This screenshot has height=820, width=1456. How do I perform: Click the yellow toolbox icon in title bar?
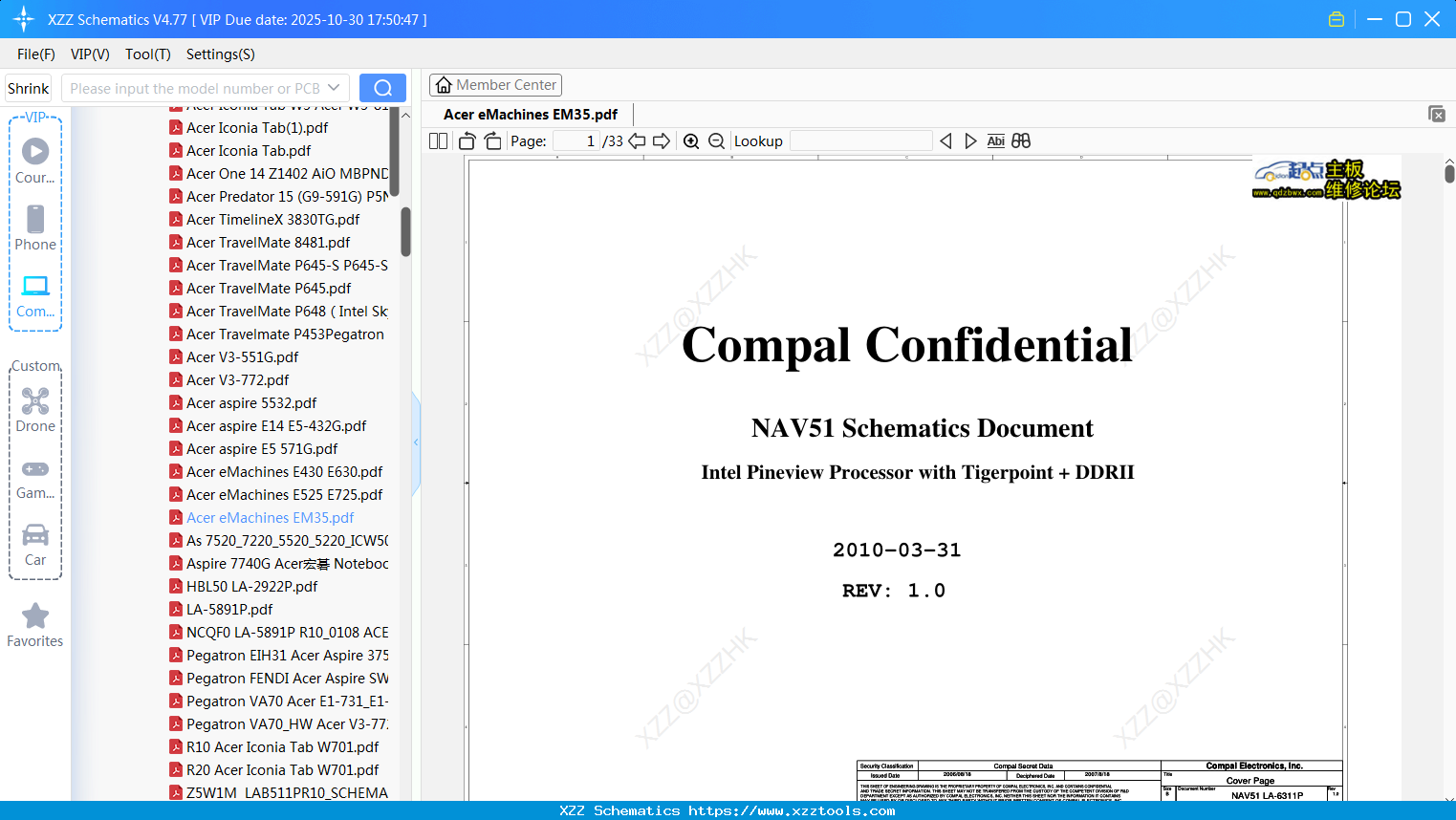coord(1336,19)
